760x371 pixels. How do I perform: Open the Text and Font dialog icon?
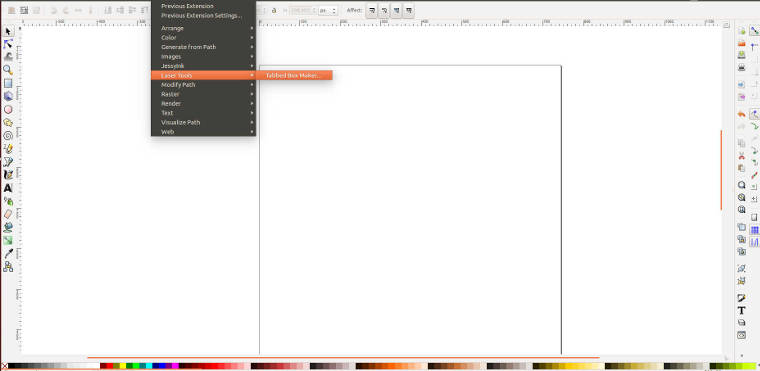[x=741, y=310]
